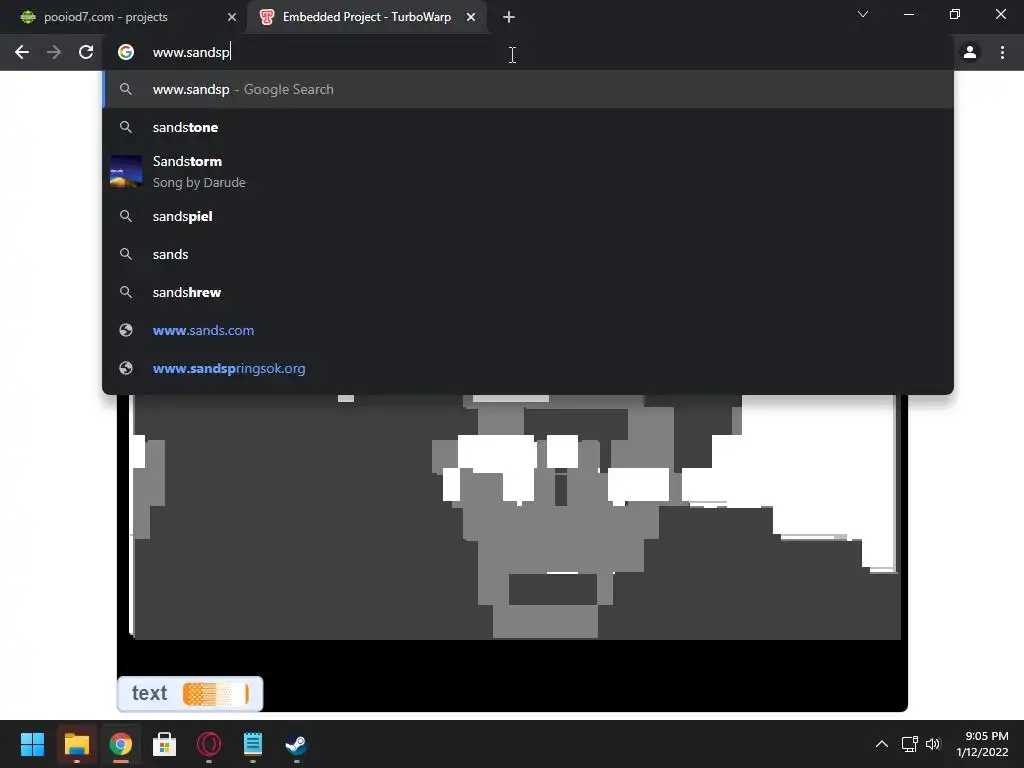Click the search icon beside sandstone
Screen dimensions: 1024x768
[126, 127]
